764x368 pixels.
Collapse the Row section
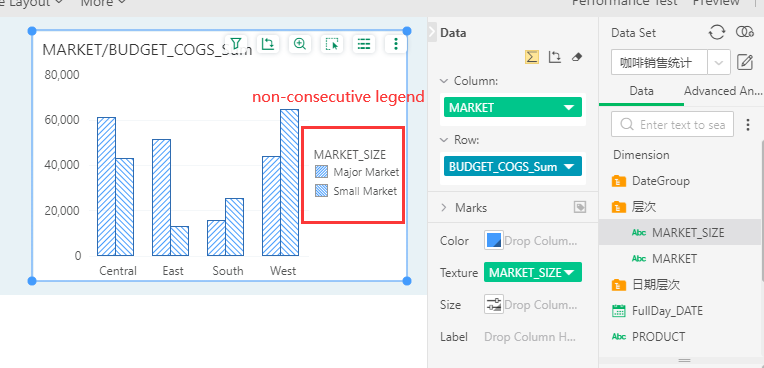pos(443,140)
